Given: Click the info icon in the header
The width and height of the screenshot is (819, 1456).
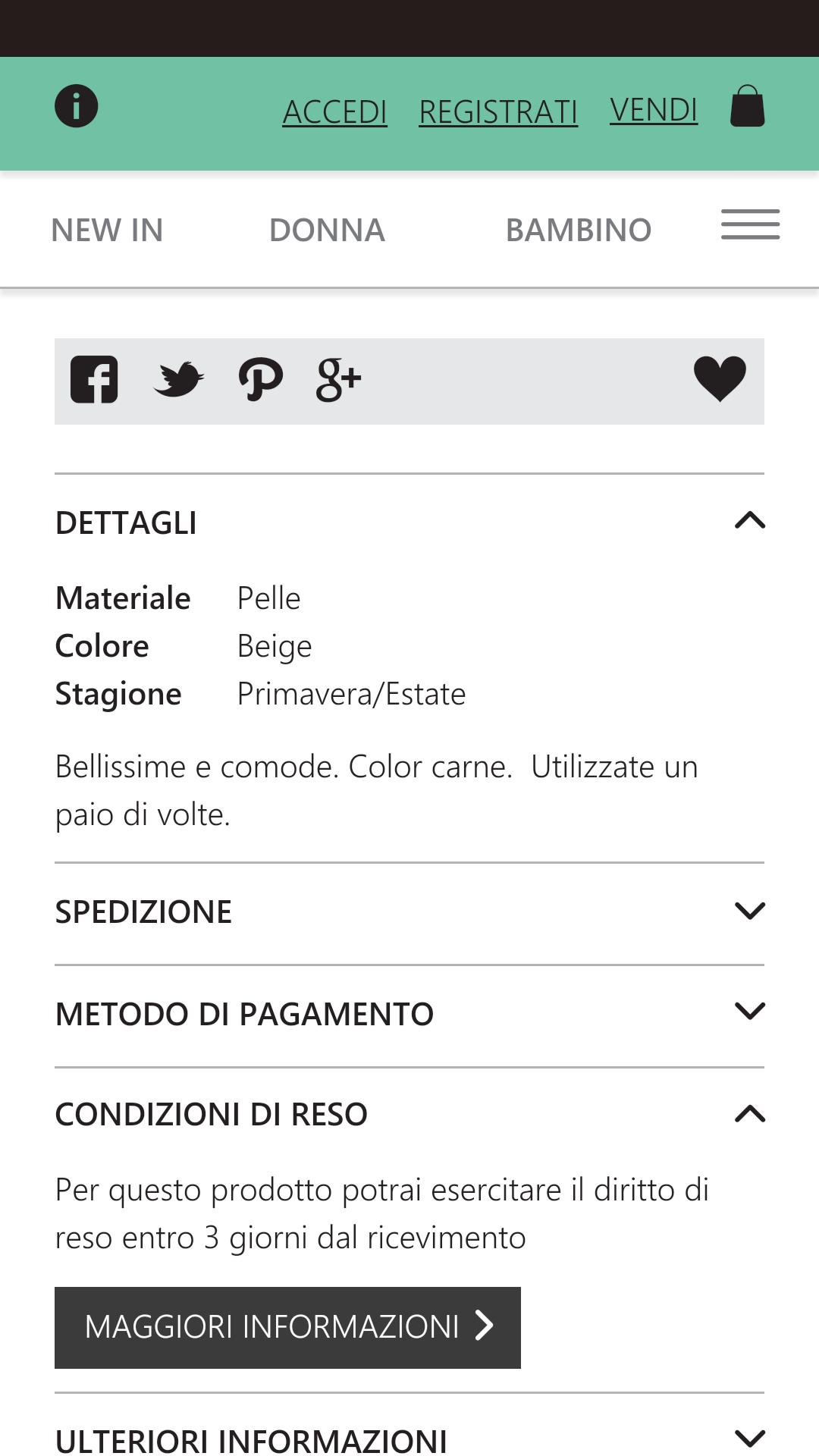Looking at the screenshot, I should pos(77,106).
